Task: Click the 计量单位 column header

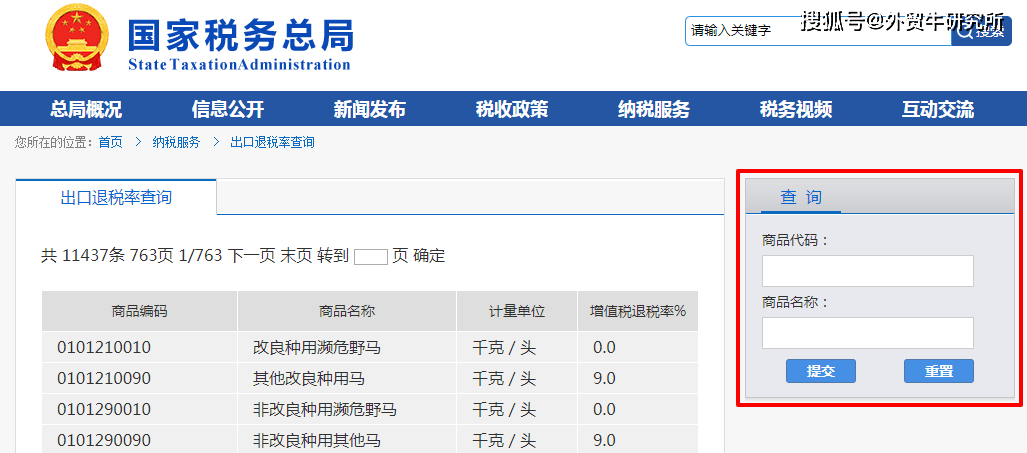Action: click(517, 311)
